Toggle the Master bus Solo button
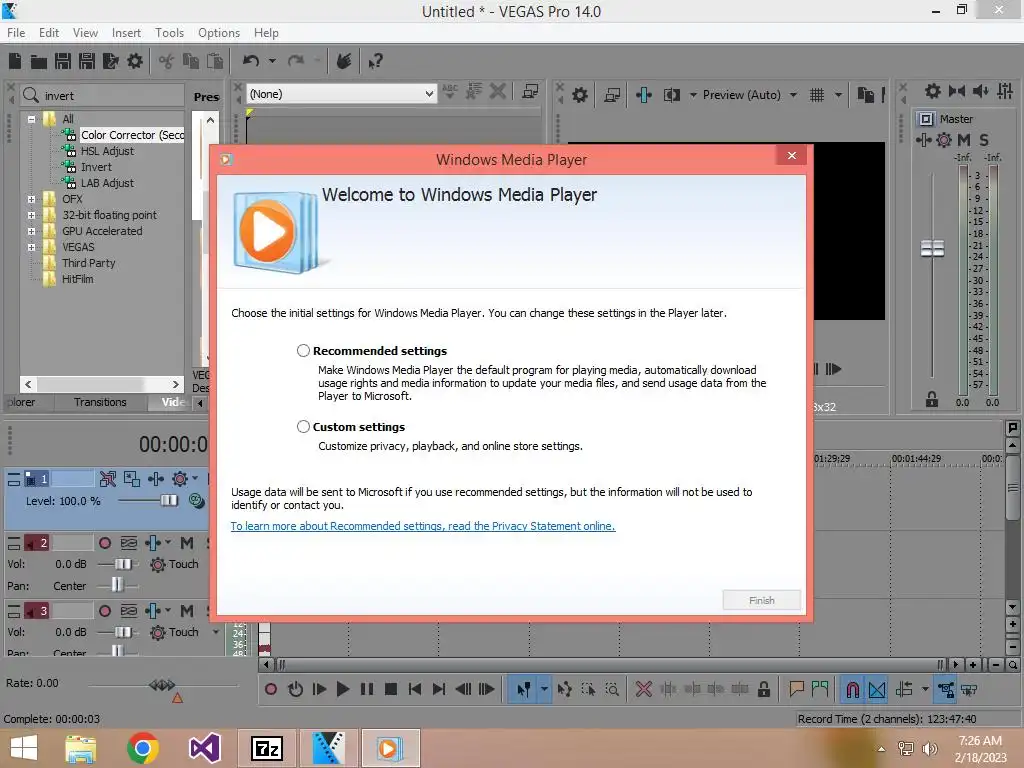 tap(984, 140)
